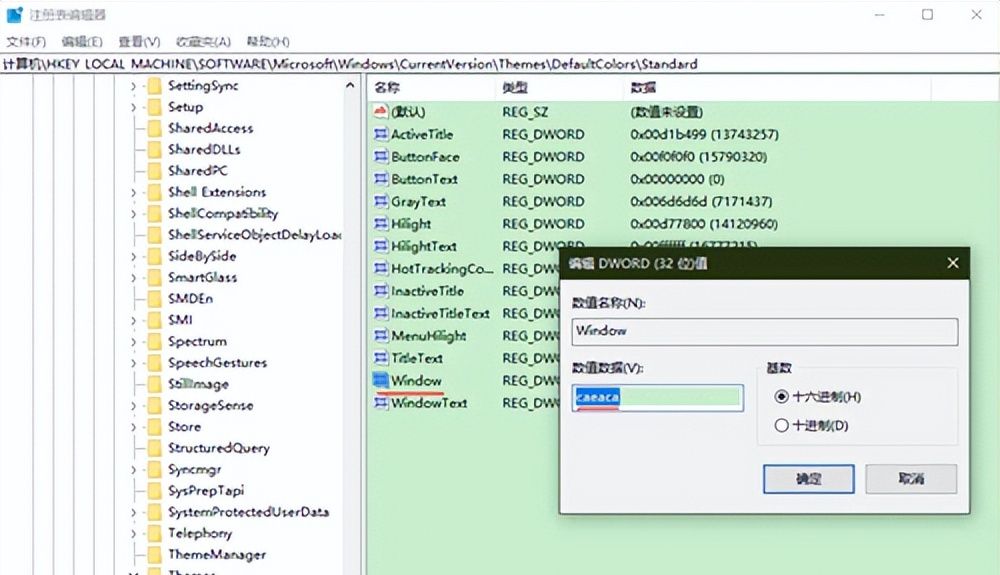Select the (默认) default value icon

(x=381, y=112)
